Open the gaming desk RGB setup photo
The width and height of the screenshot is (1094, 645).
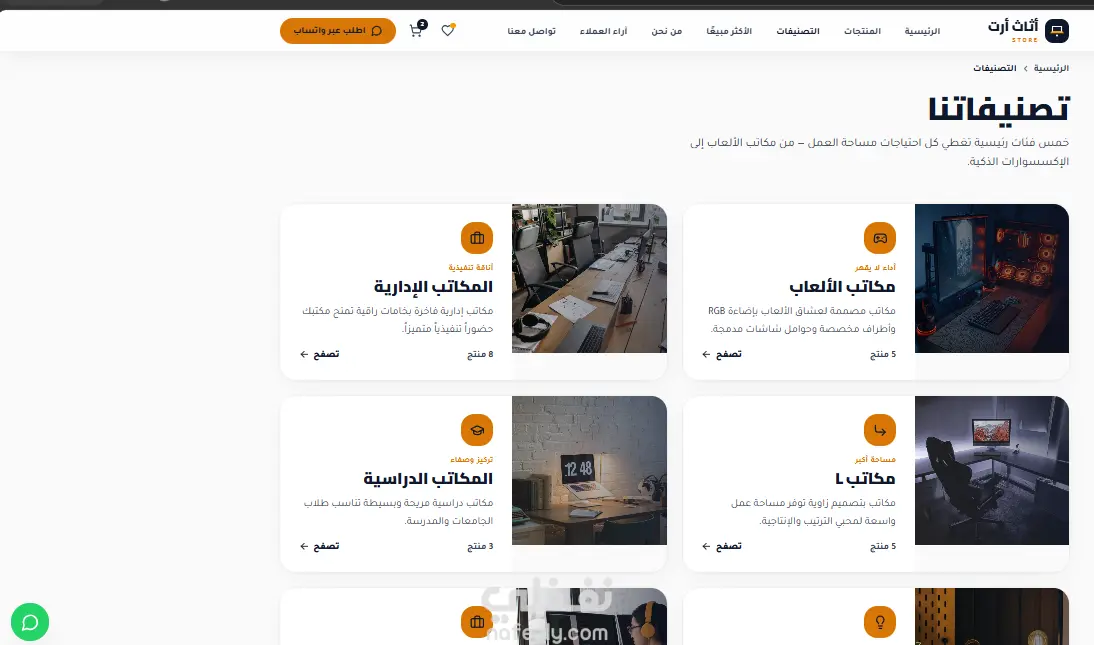coord(991,279)
